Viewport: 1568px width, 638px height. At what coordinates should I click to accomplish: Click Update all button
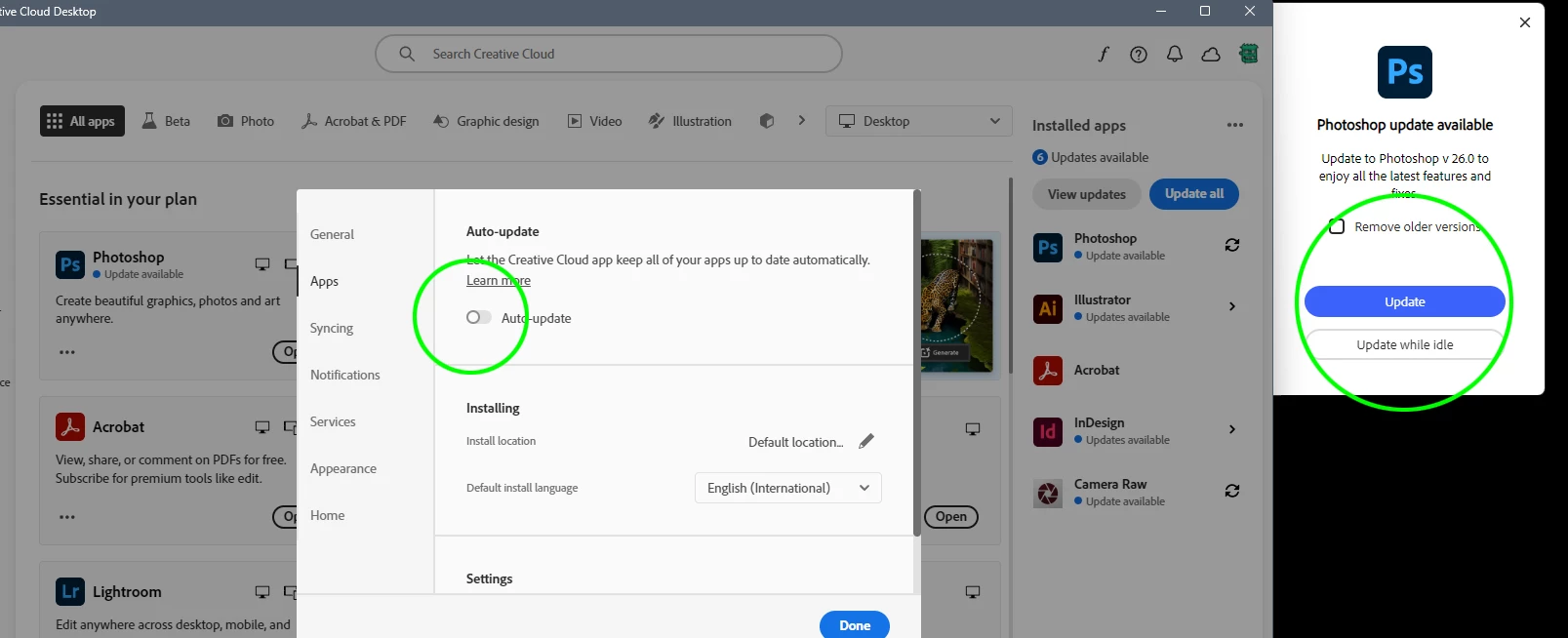[1194, 194]
